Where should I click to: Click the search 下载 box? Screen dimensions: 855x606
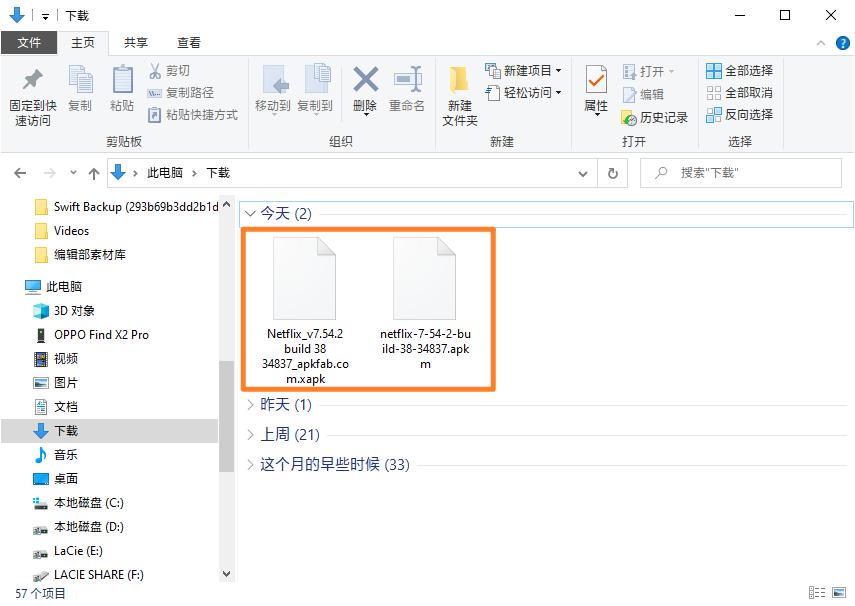(x=741, y=173)
